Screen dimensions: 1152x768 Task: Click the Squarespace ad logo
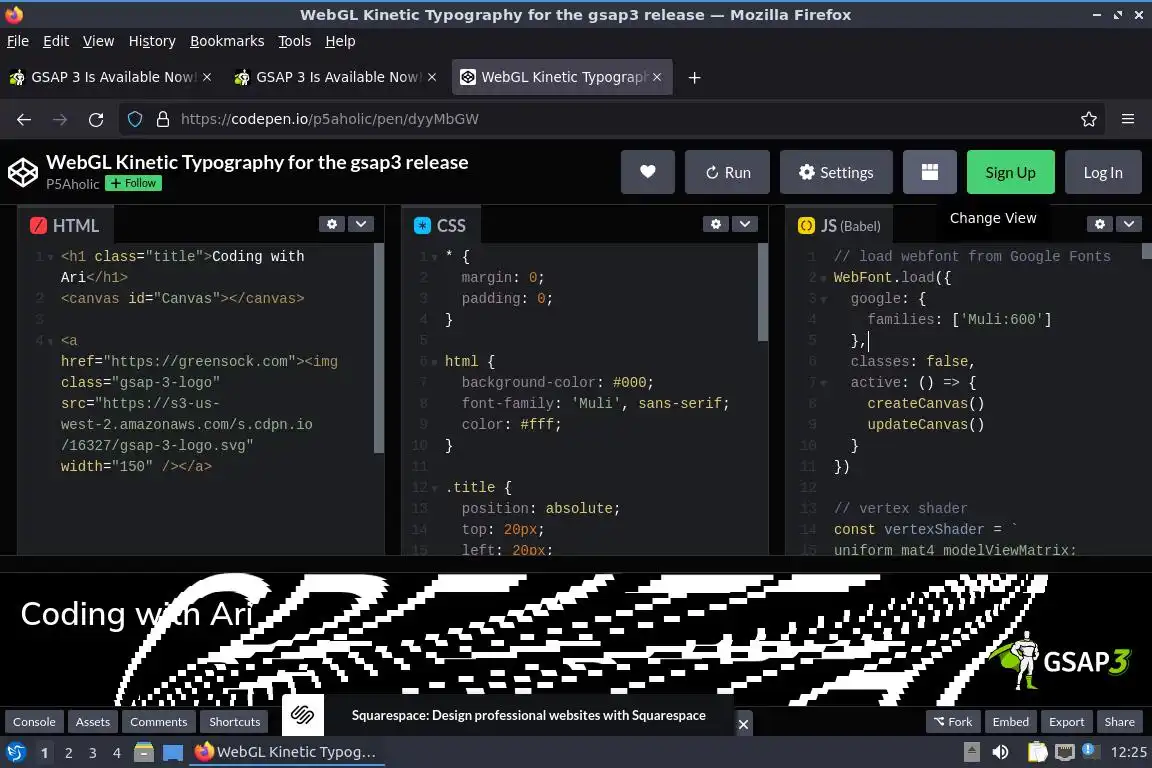click(303, 714)
